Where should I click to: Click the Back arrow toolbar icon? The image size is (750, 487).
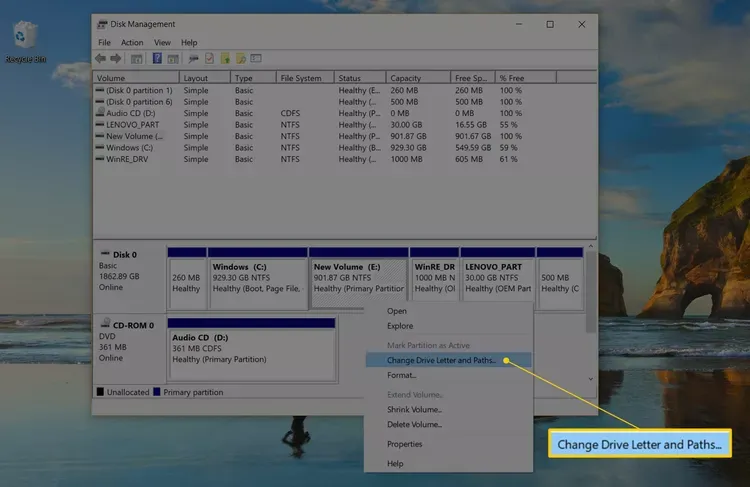(102, 59)
